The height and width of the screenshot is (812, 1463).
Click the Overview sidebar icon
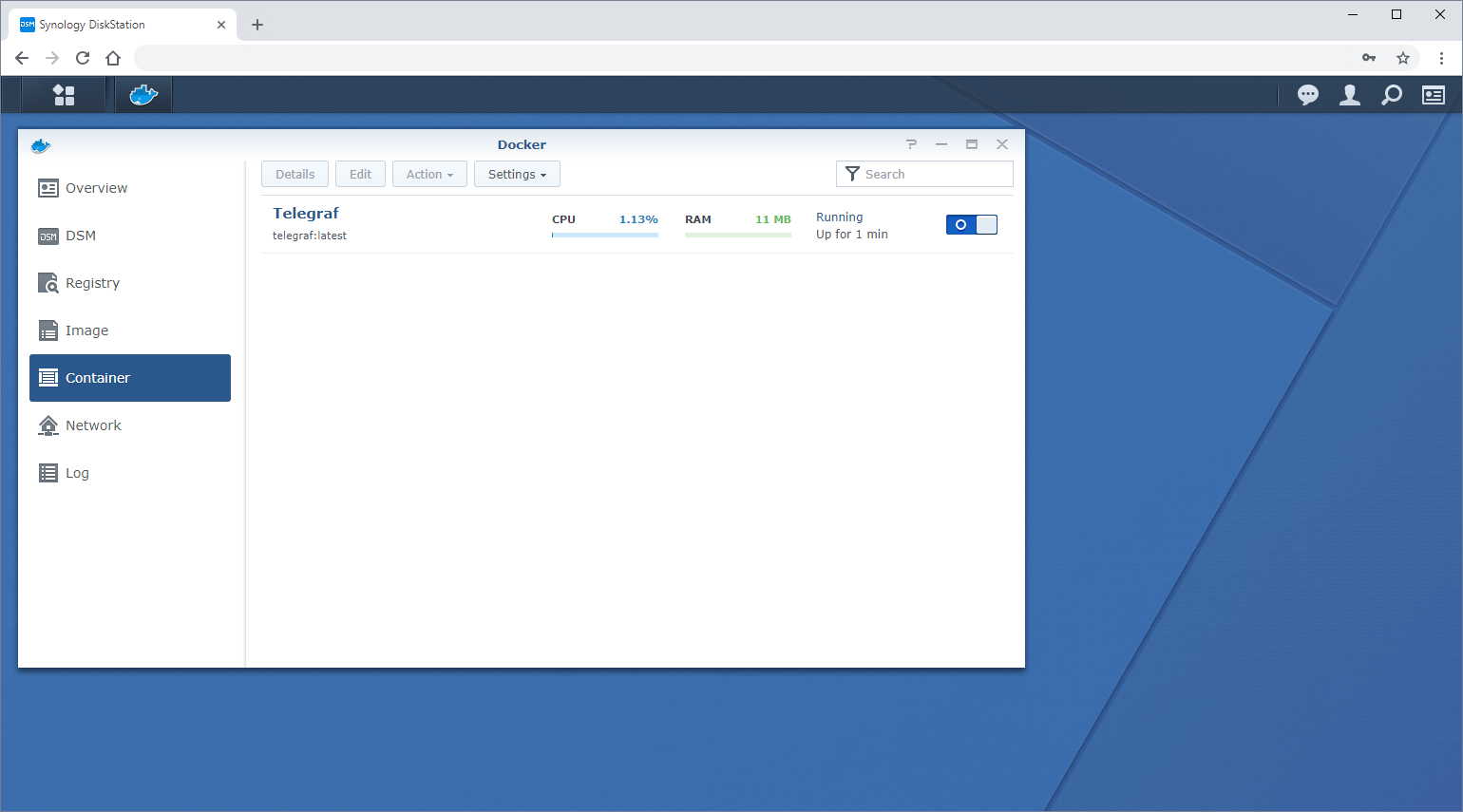[48, 188]
